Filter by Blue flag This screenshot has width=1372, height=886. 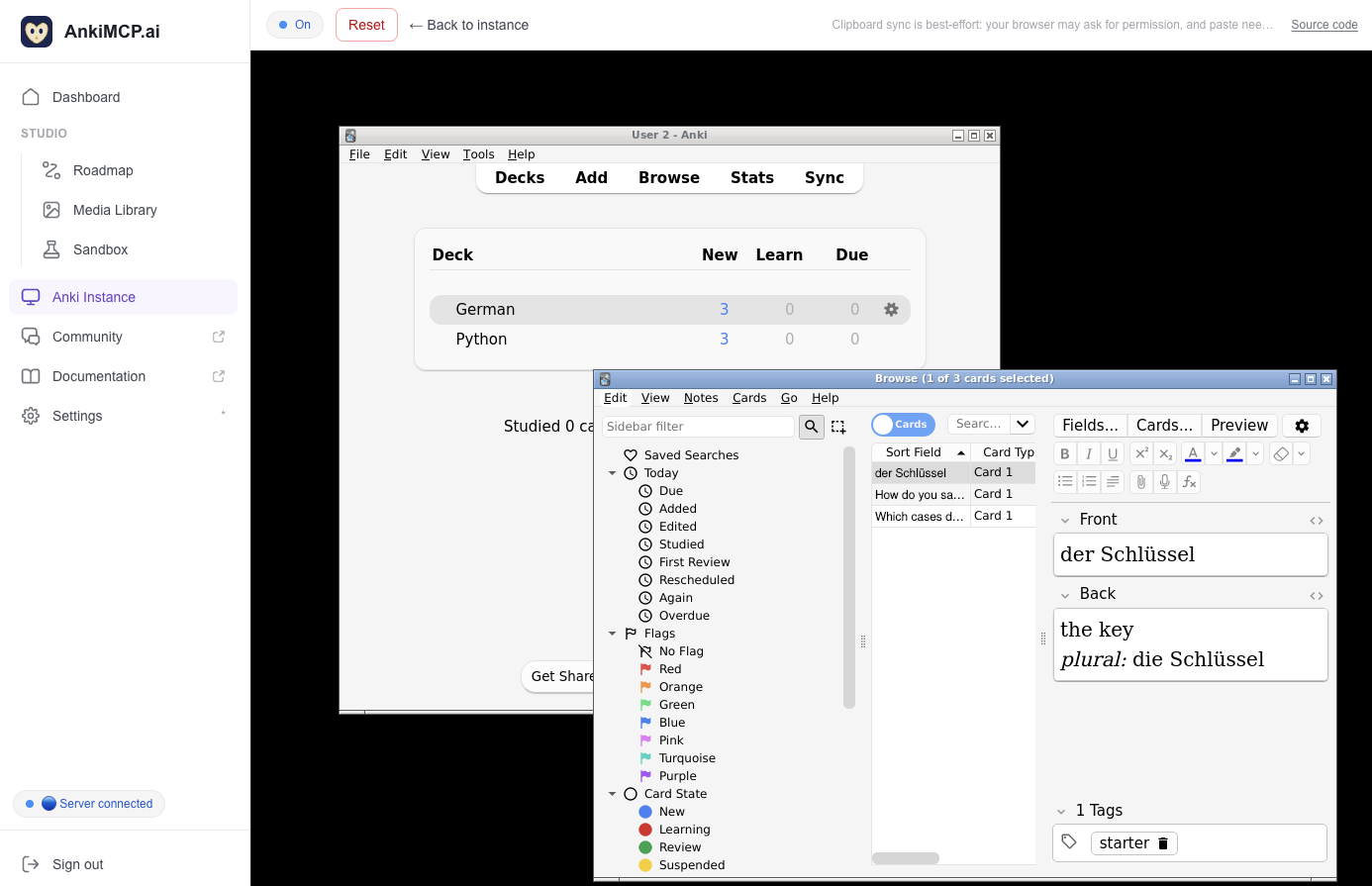(672, 723)
